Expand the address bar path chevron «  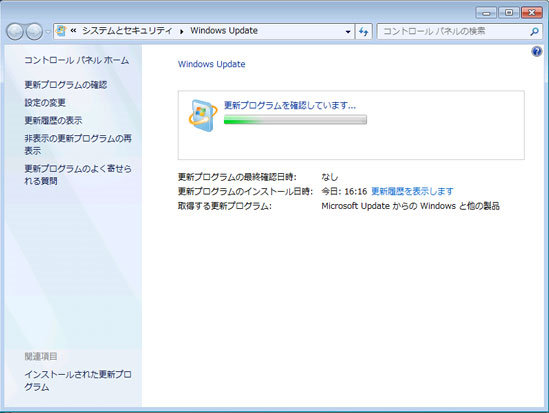click(x=73, y=31)
